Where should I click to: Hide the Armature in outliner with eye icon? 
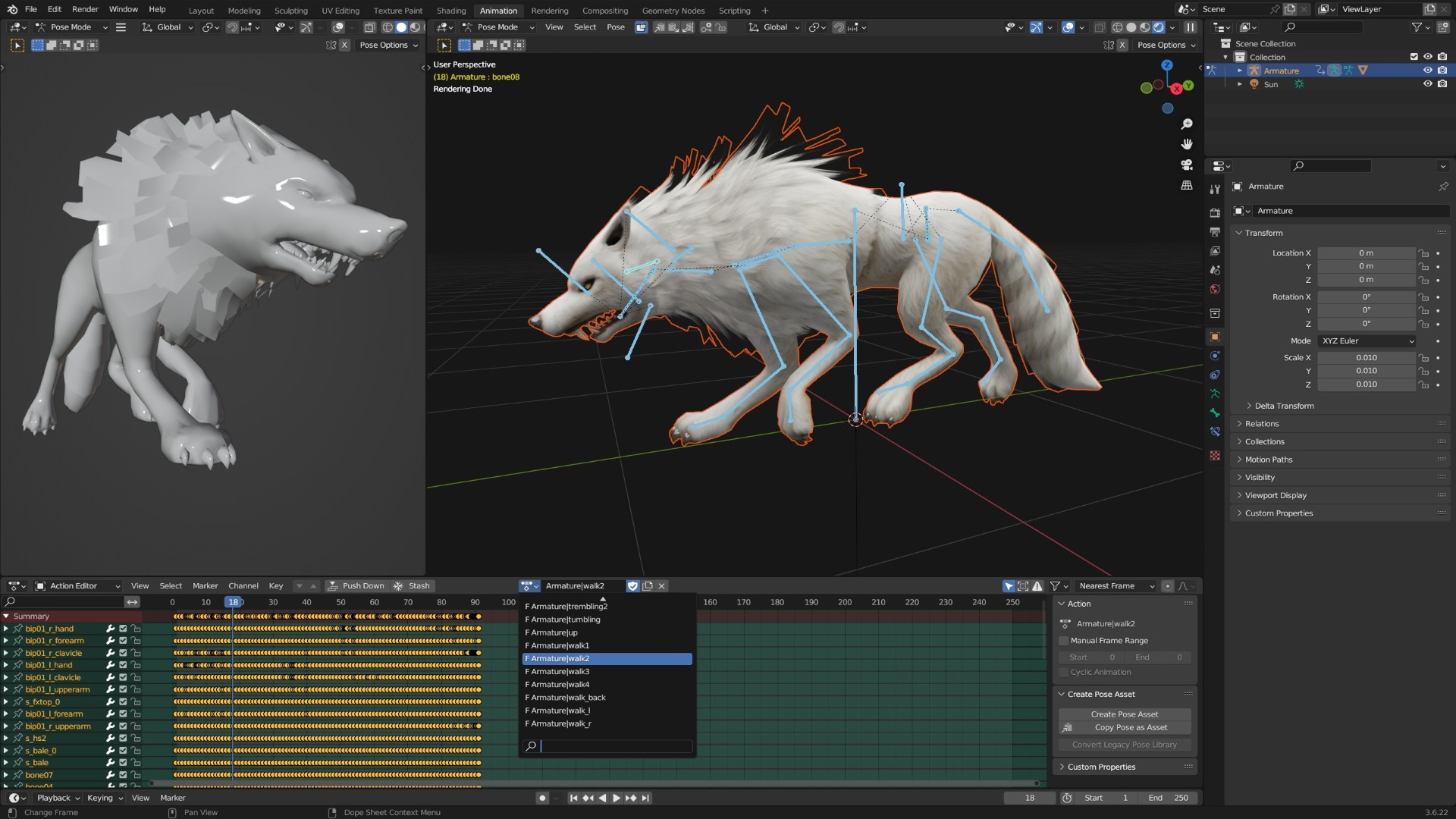pos(1427,71)
